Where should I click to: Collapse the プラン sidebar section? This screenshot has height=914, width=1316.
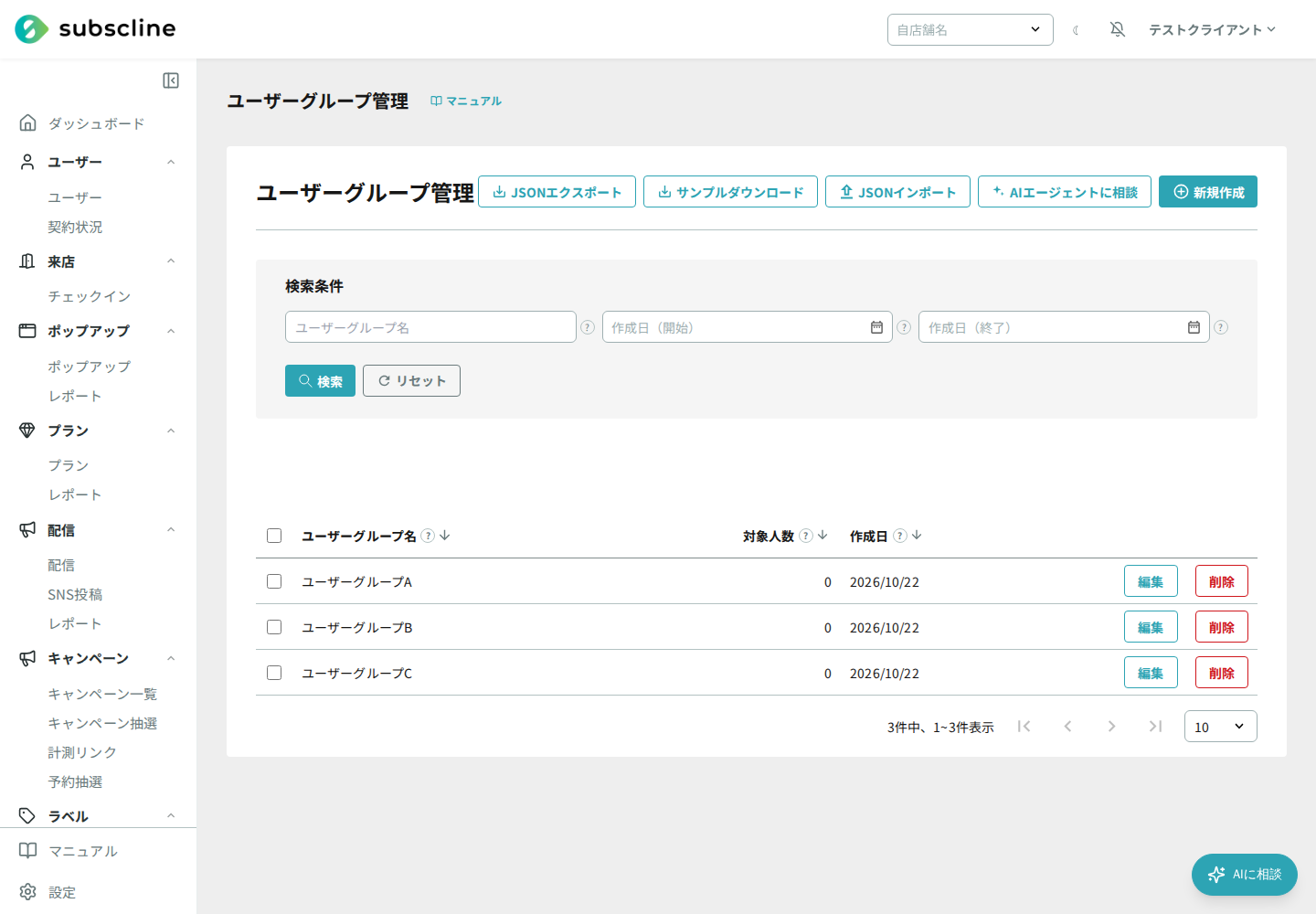tap(171, 430)
